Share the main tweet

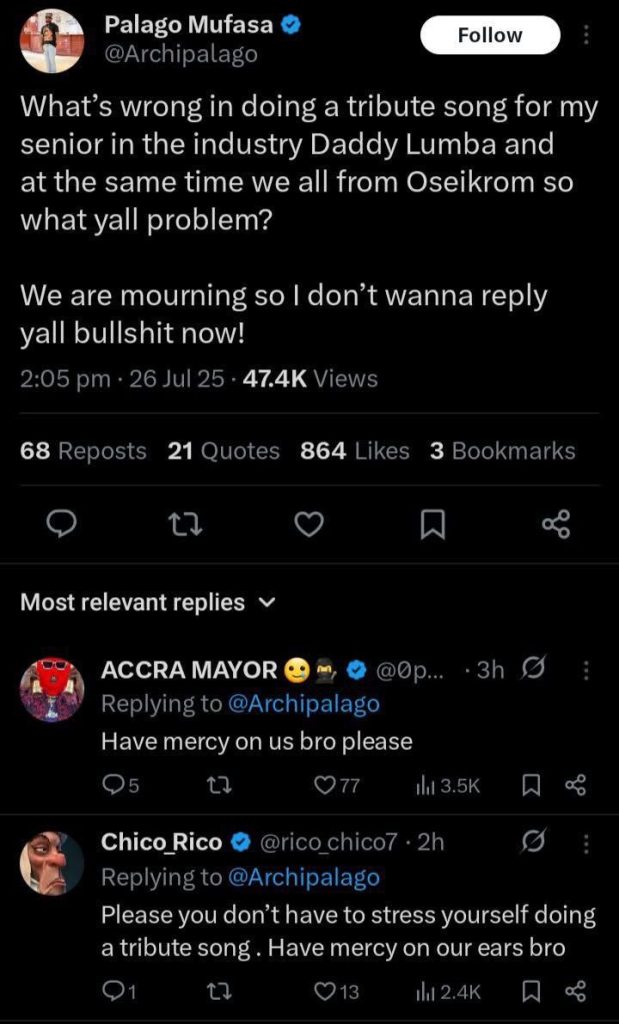556,522
